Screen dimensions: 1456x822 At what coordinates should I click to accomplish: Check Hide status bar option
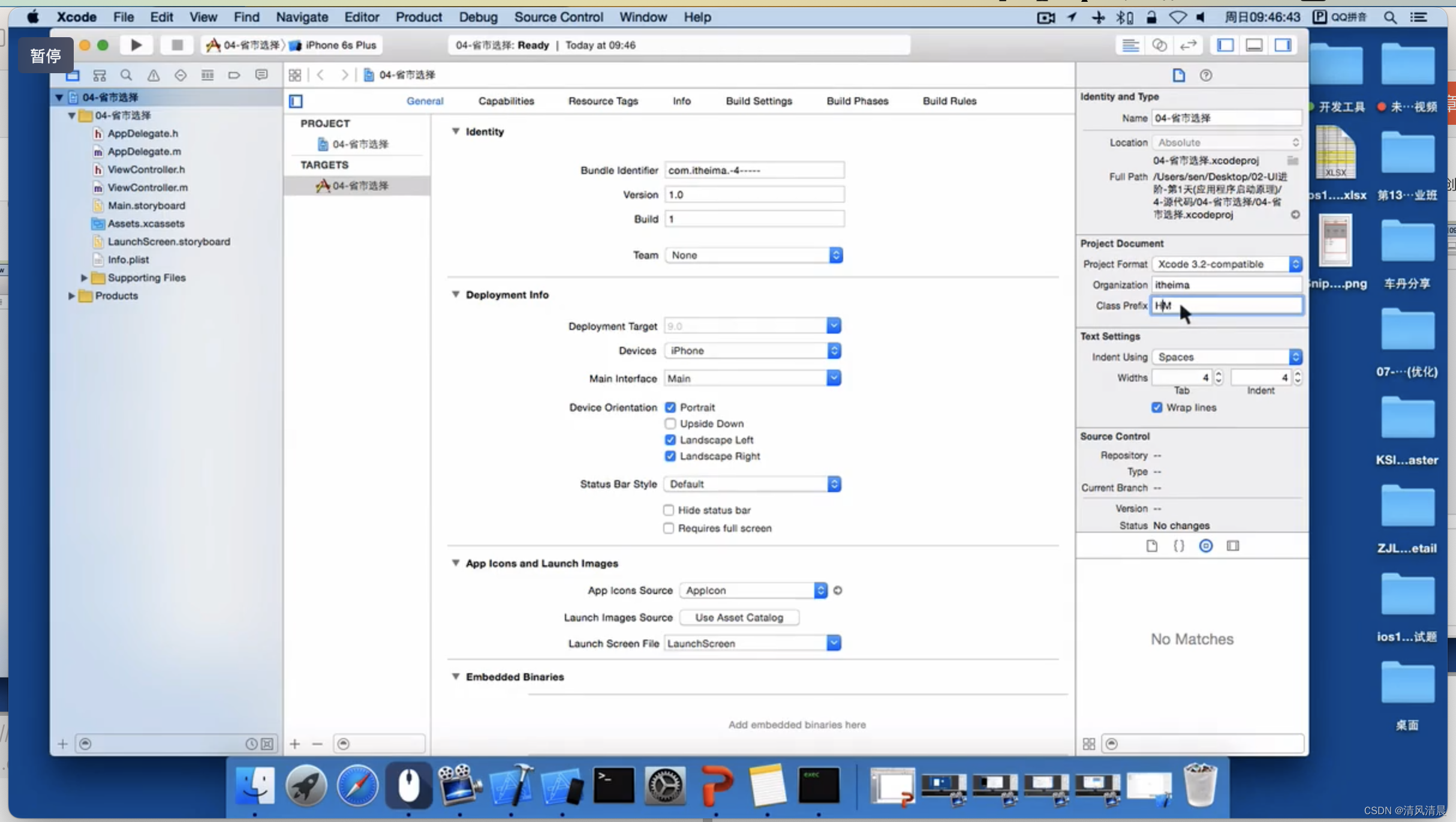(x=668, y=510)
